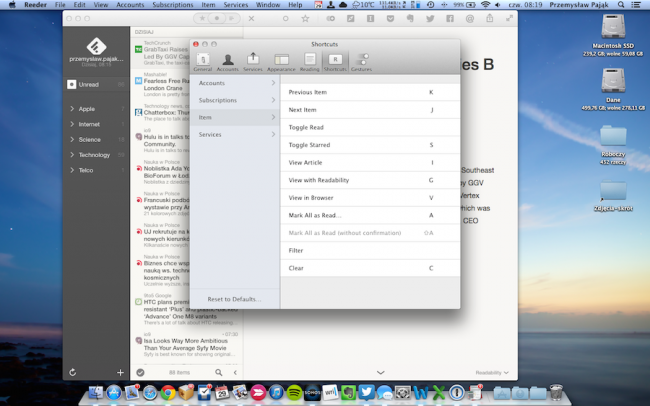The width and height of the screenshot is (650, 406).
Task: Open Spotify from the dock
Action: click(294, 391)
